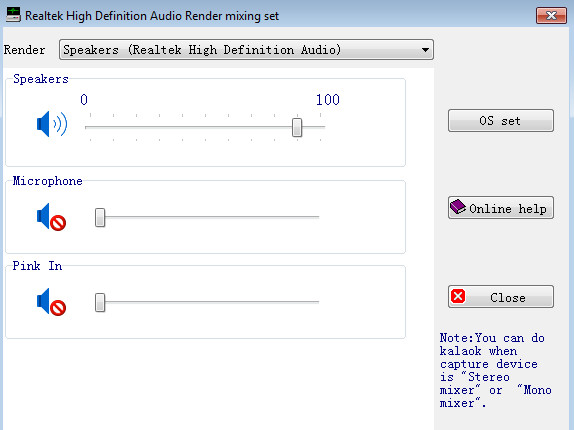Click the Microphone volume slider handle
Image resolution: width=574 pixels, height=430 pixels.
(100, 217)
